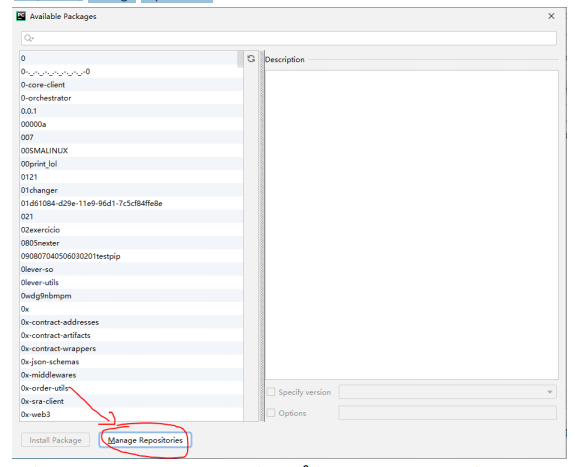Viewport: 575px width, 467px height.
Task: Select package '0x-web3'
Action: point(131,415)
